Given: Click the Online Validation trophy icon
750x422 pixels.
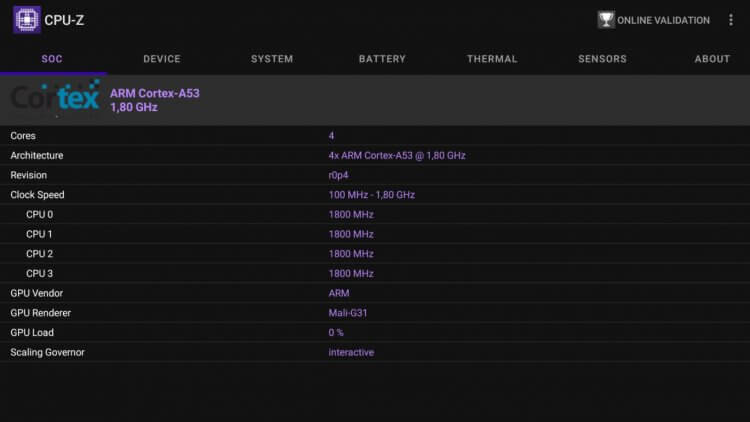Looking at the screenshot, I should pos(606,20).
